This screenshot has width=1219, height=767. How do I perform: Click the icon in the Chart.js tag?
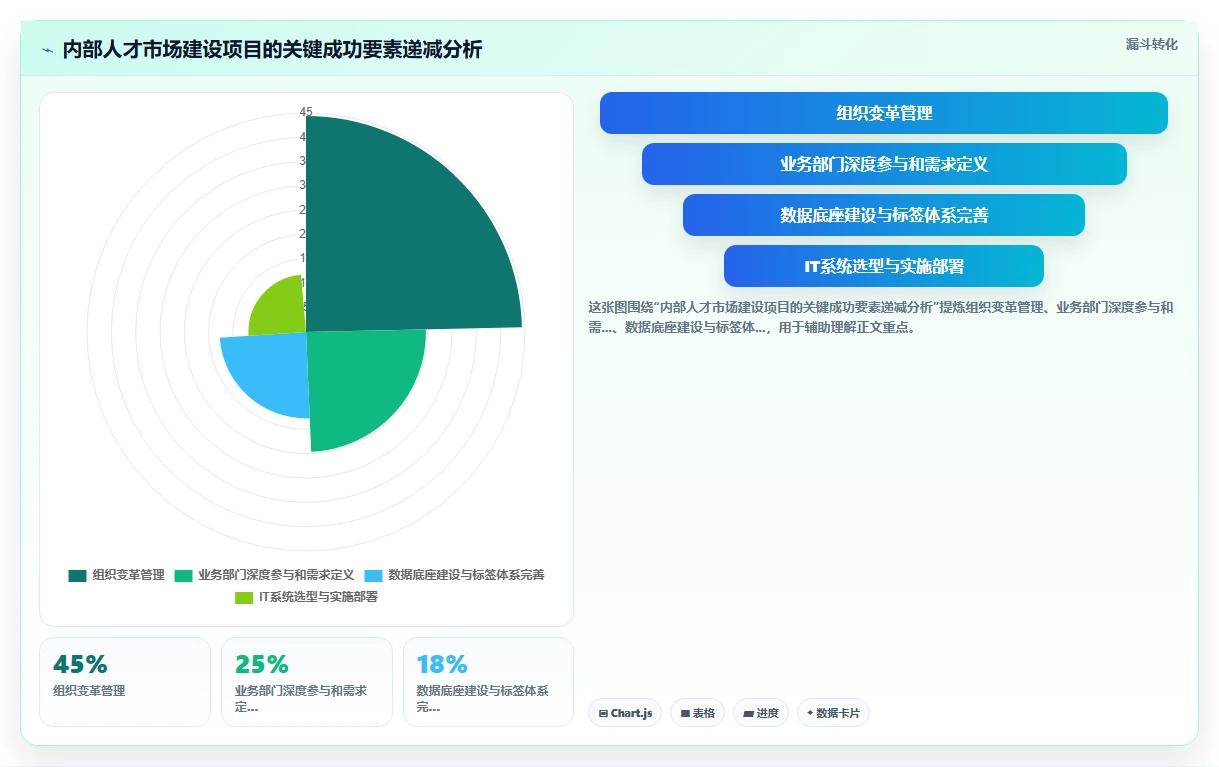[603, 714]
